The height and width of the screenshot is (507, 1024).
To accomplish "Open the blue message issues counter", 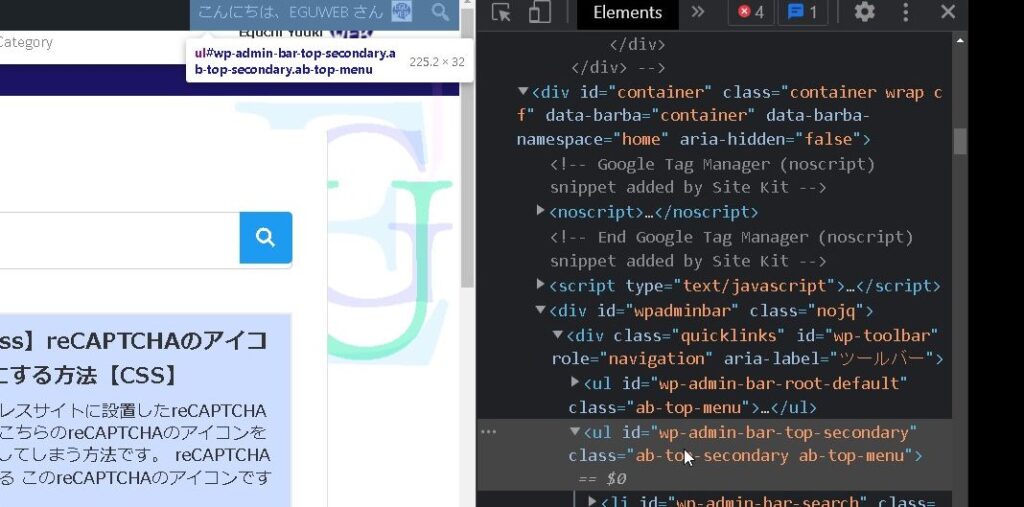I will pyautogui.click(x=803, y=13).
